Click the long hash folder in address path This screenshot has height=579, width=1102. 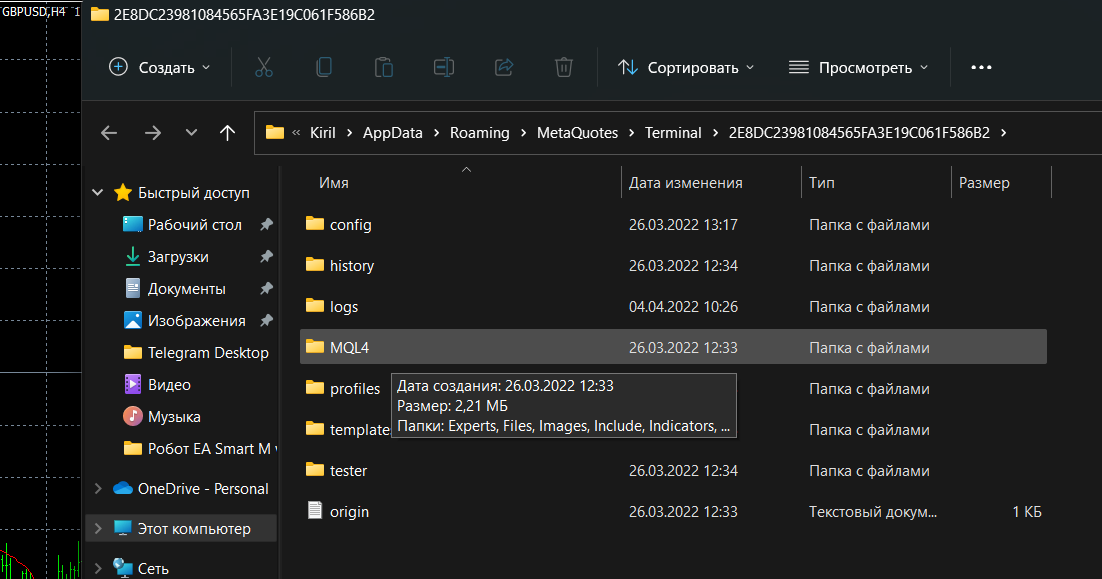tap(859, 133)
